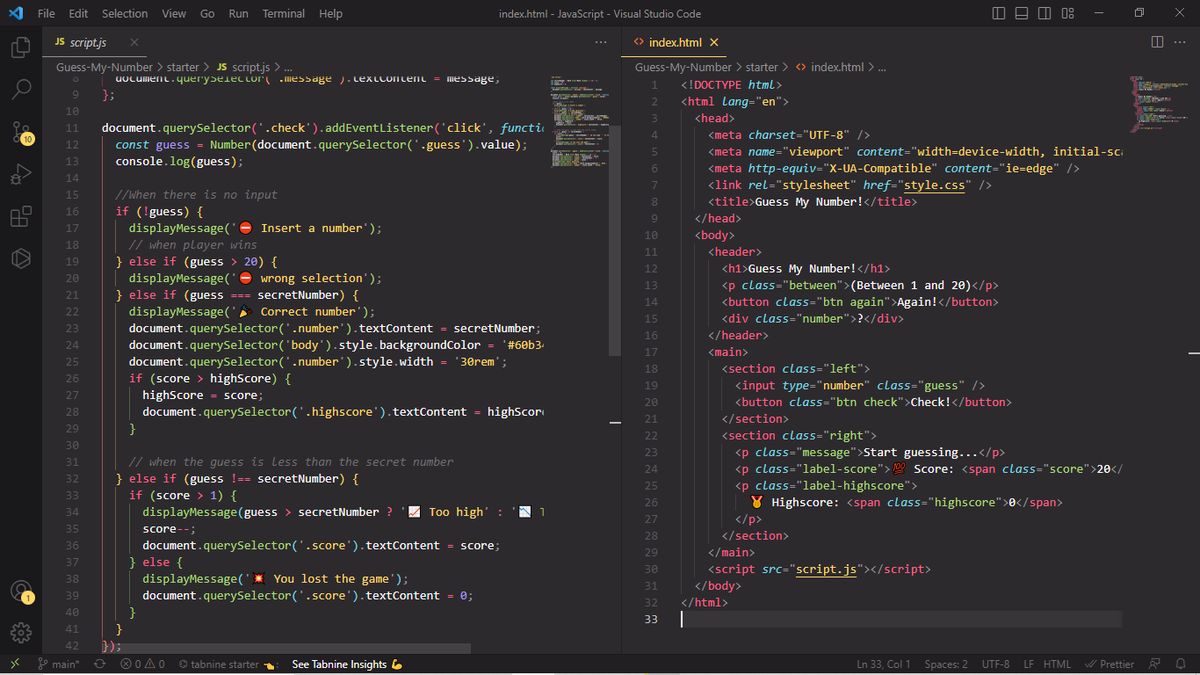Screen dimensions: 1200x675
Task: Click Prettier formatter status item
Action: [1109, 664]
